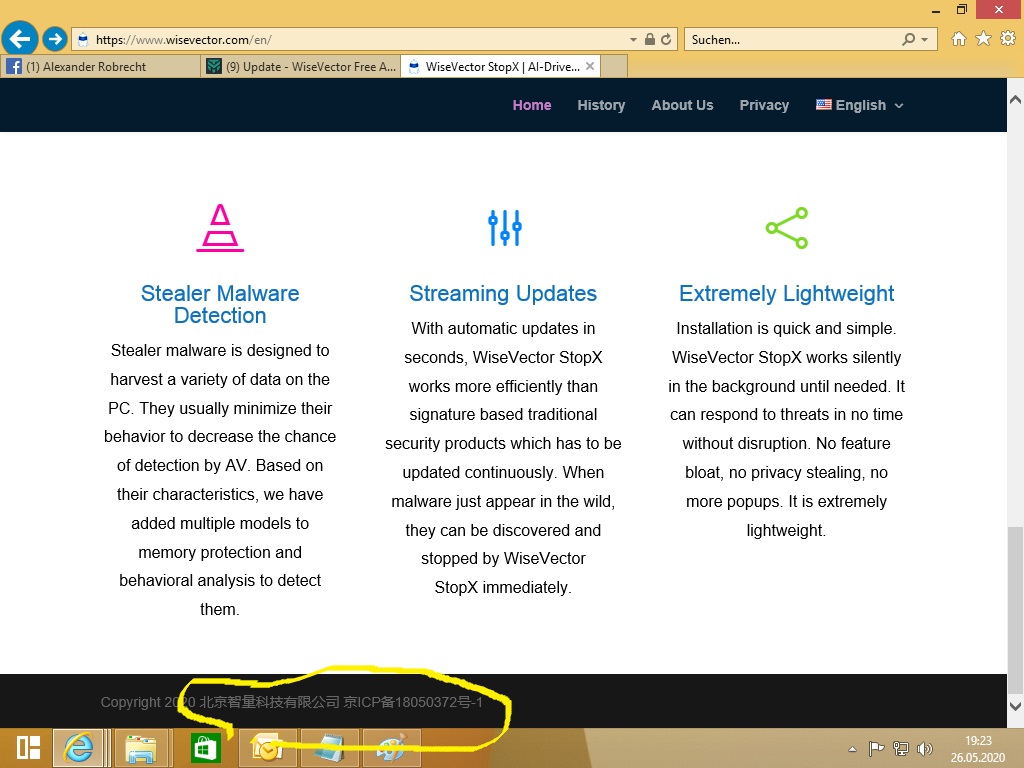Click the pink cone Stealer Malware icon
This screenshot has width=1024, height=768.
(x=220, y=228)
